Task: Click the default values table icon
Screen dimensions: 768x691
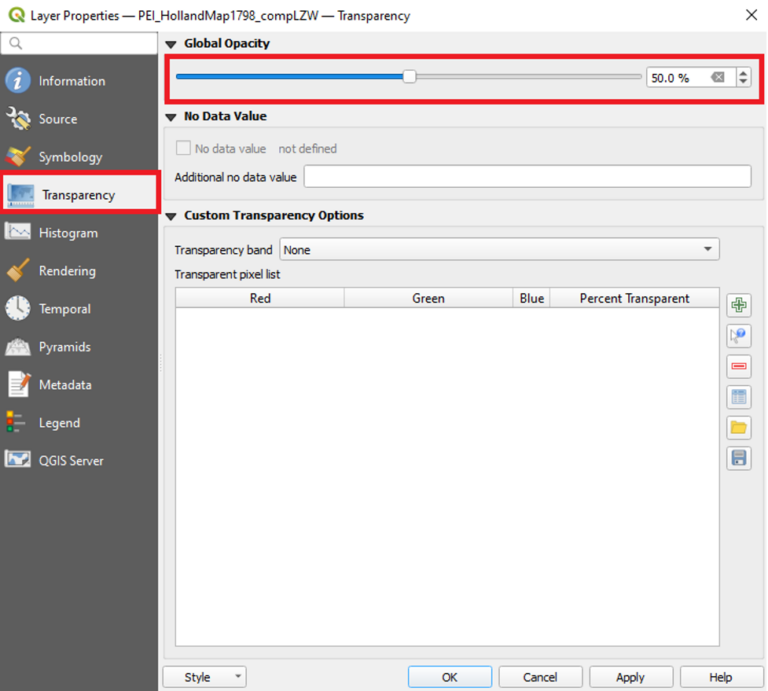Action: coord(739,397)
